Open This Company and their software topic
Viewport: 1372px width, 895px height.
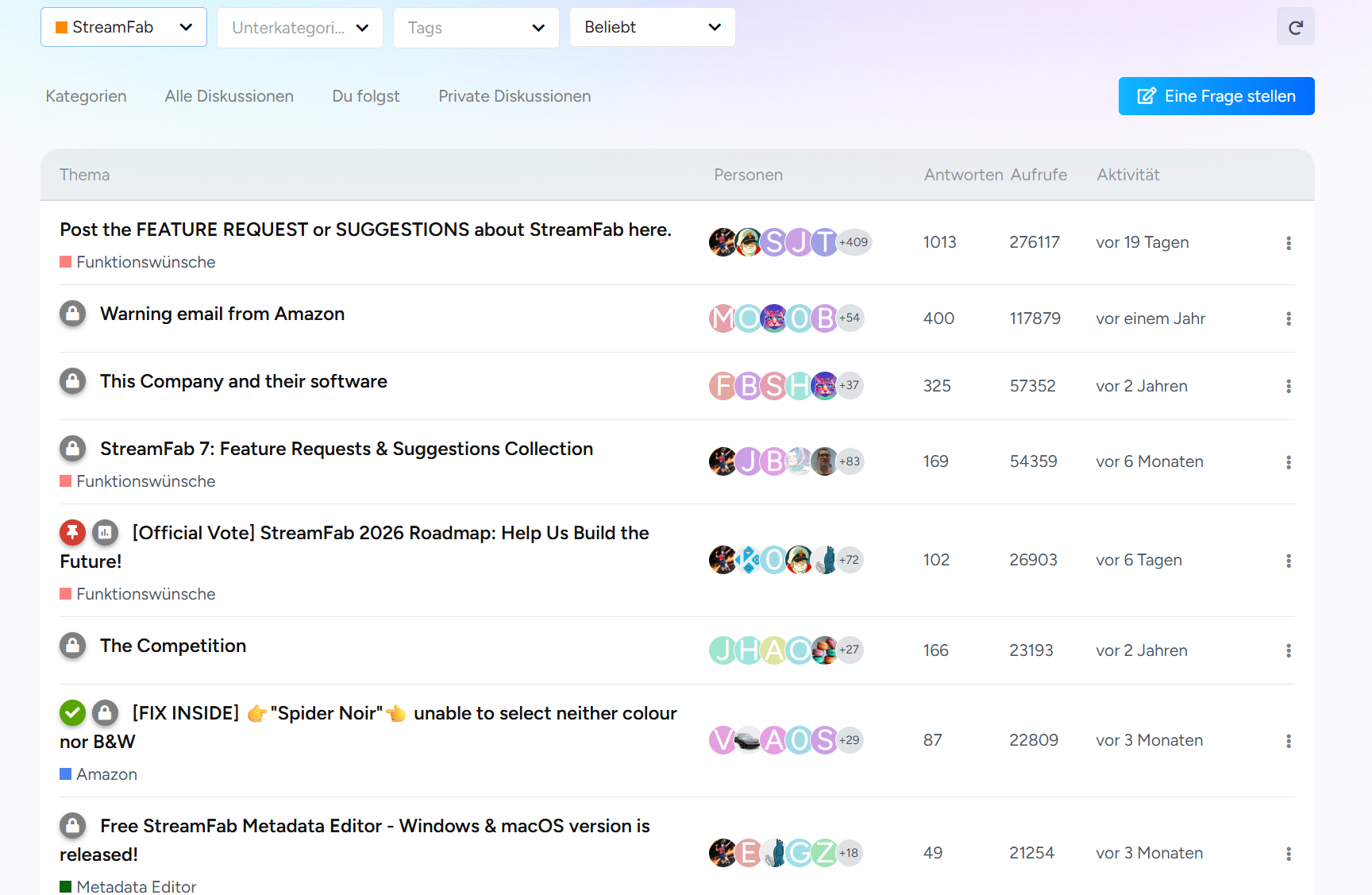pos(244,381)
